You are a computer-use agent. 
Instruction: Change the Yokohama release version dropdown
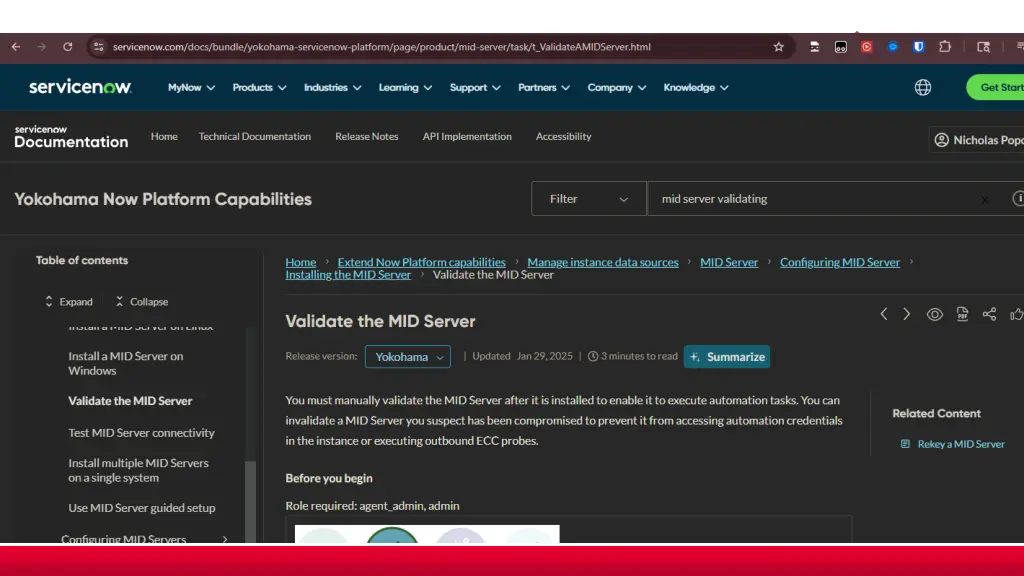[408, 357]
